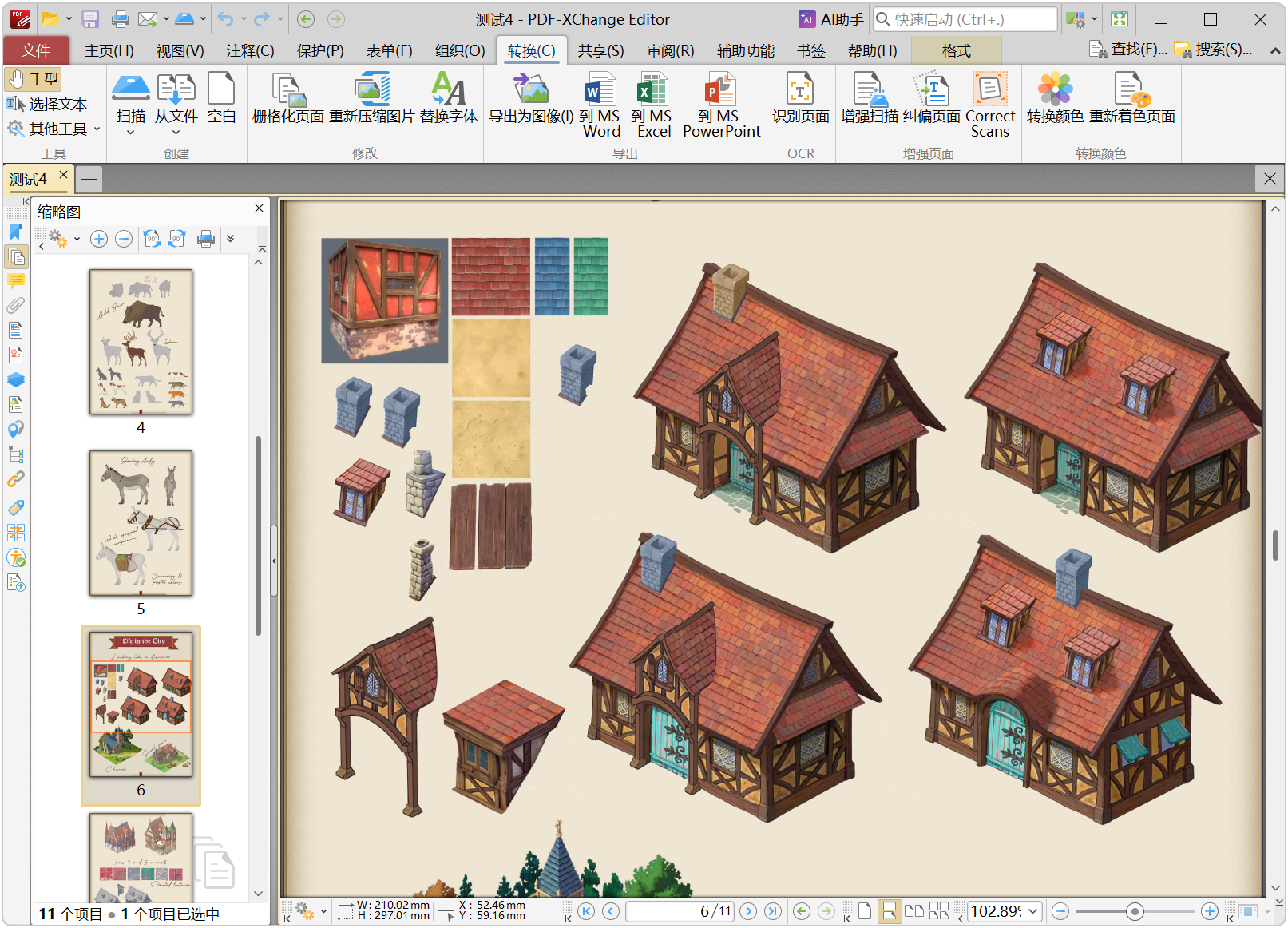Activate the Select Text (选择文本) tool
This screenshot has width=1288, height=928.
click(47, 104)
